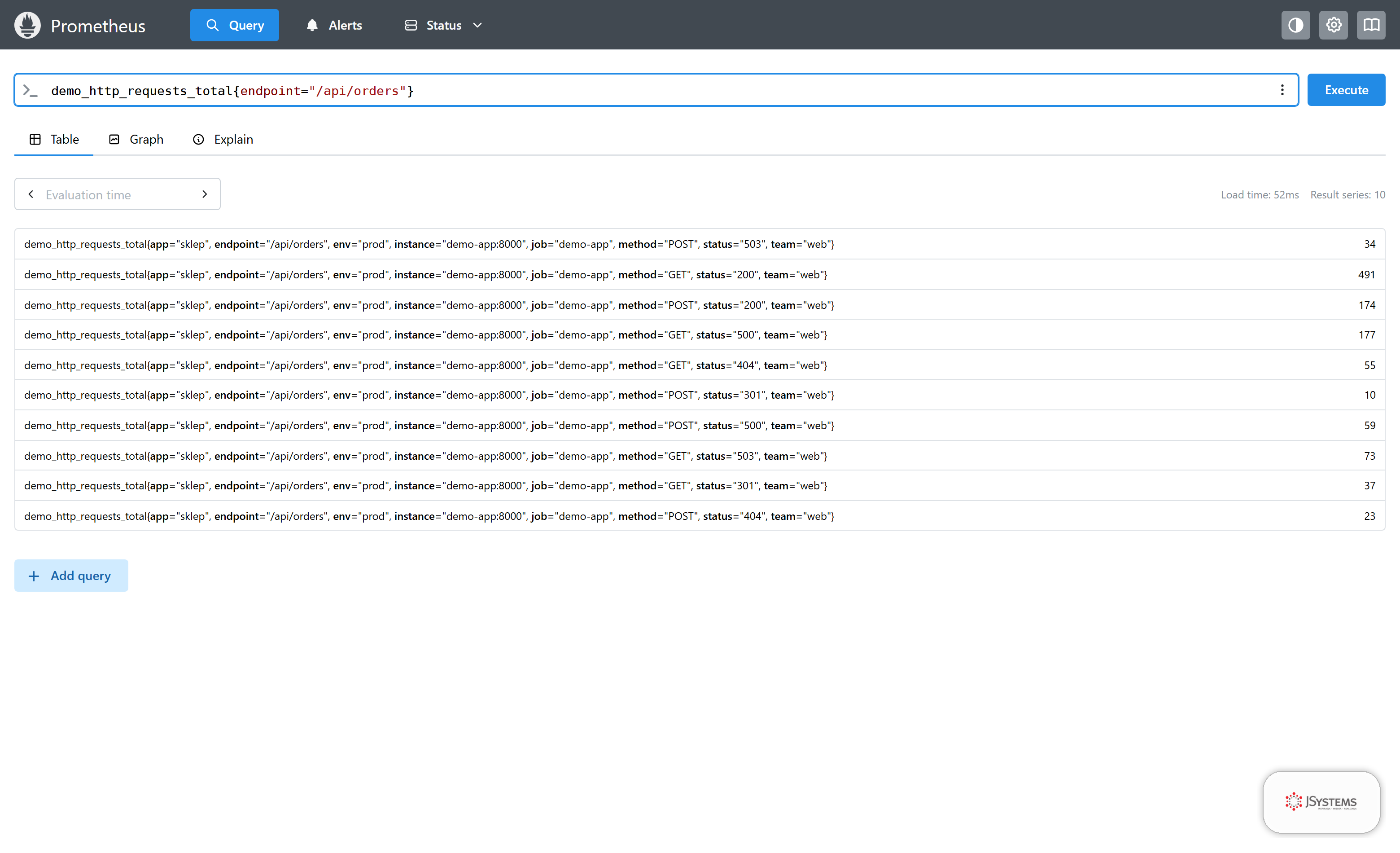Switch to the Explain tab
The image size is (1400, 853).
tap(223, 139)
